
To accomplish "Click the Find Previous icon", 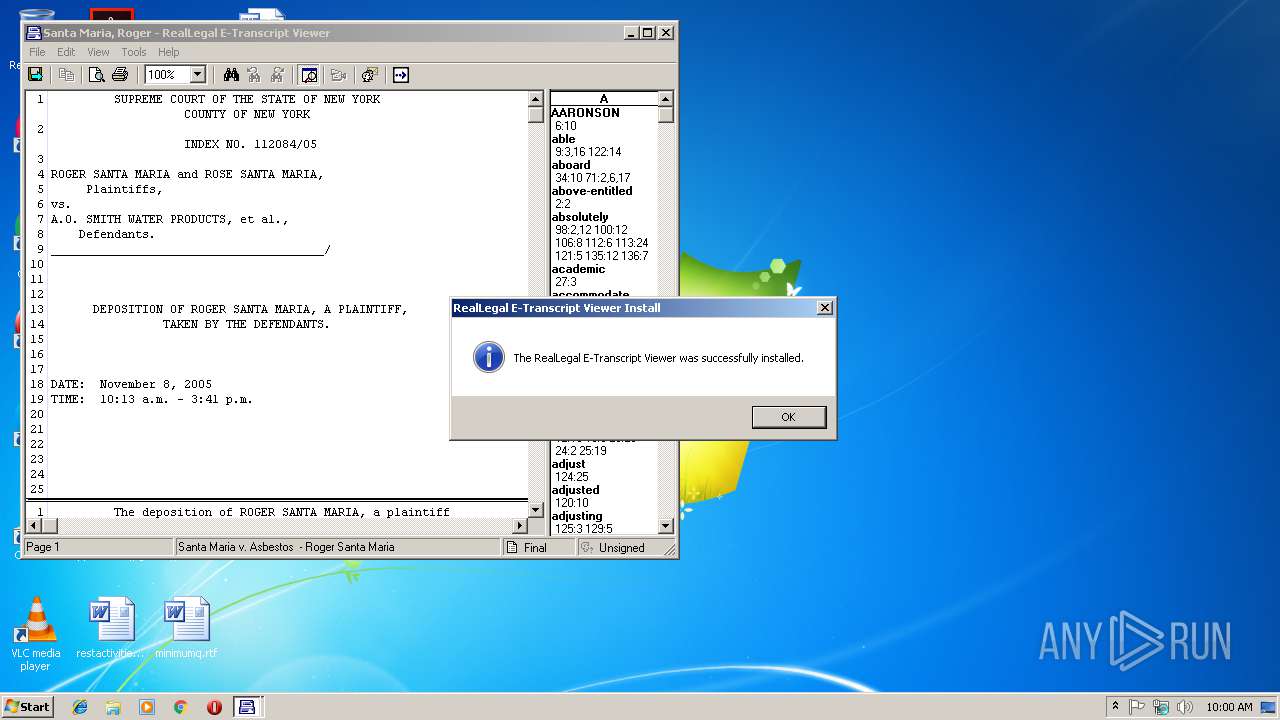I will 254,75.
